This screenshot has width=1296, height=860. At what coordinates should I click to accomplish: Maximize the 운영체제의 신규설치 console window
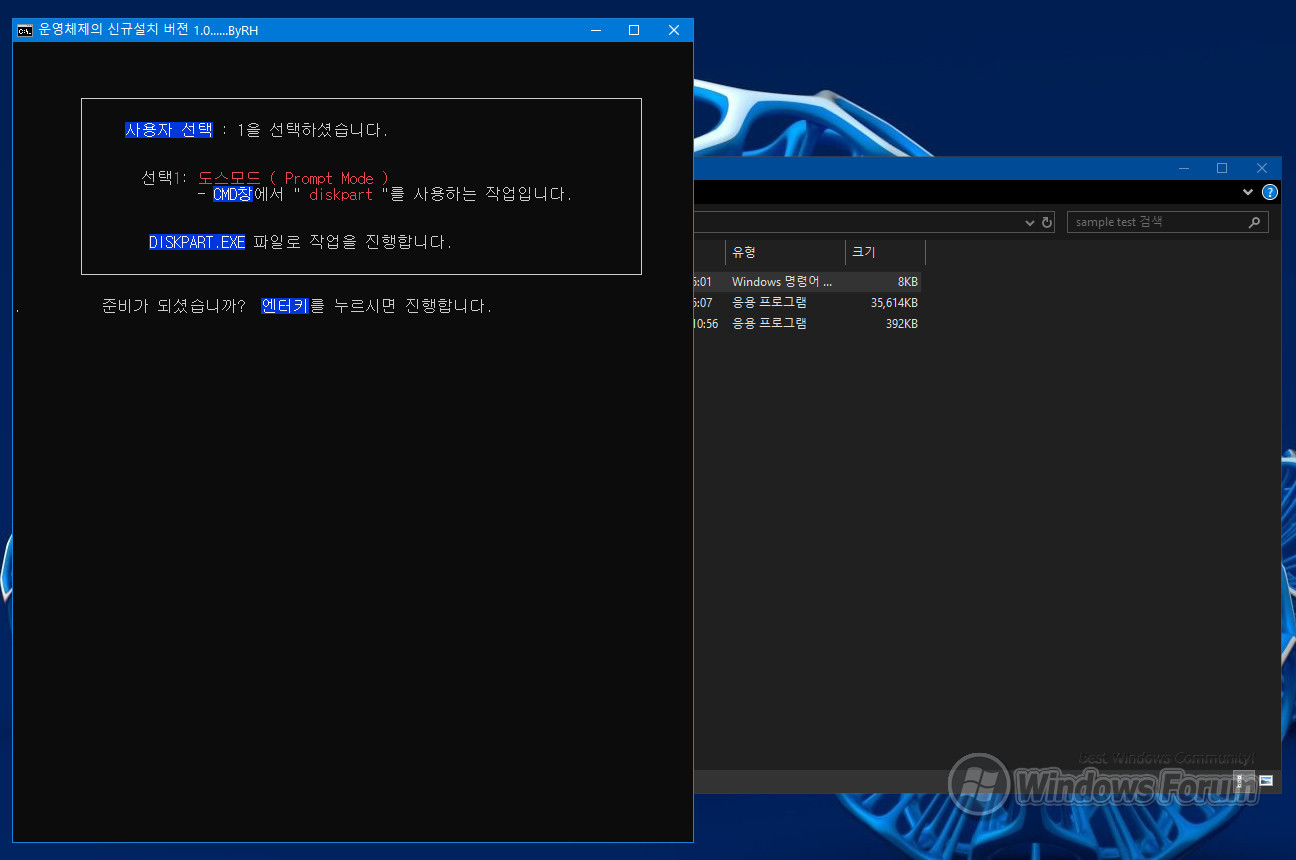click(634, 30)
